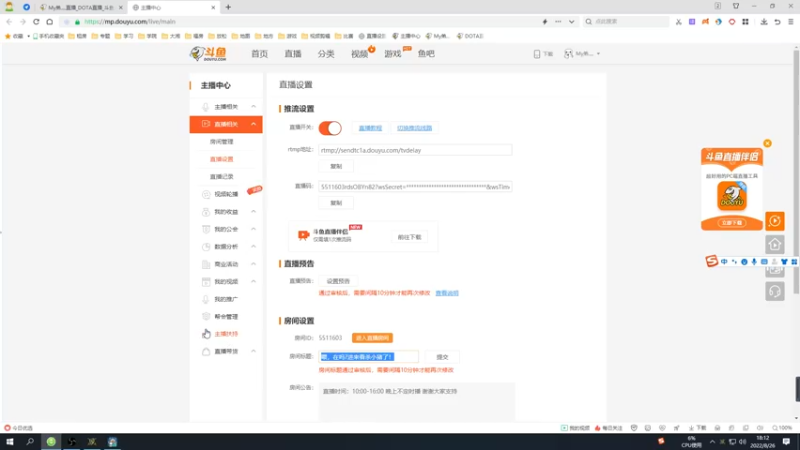Expand the 直播带货 sidebar section
Screen dimensions: 800x450
pos(254,351)
